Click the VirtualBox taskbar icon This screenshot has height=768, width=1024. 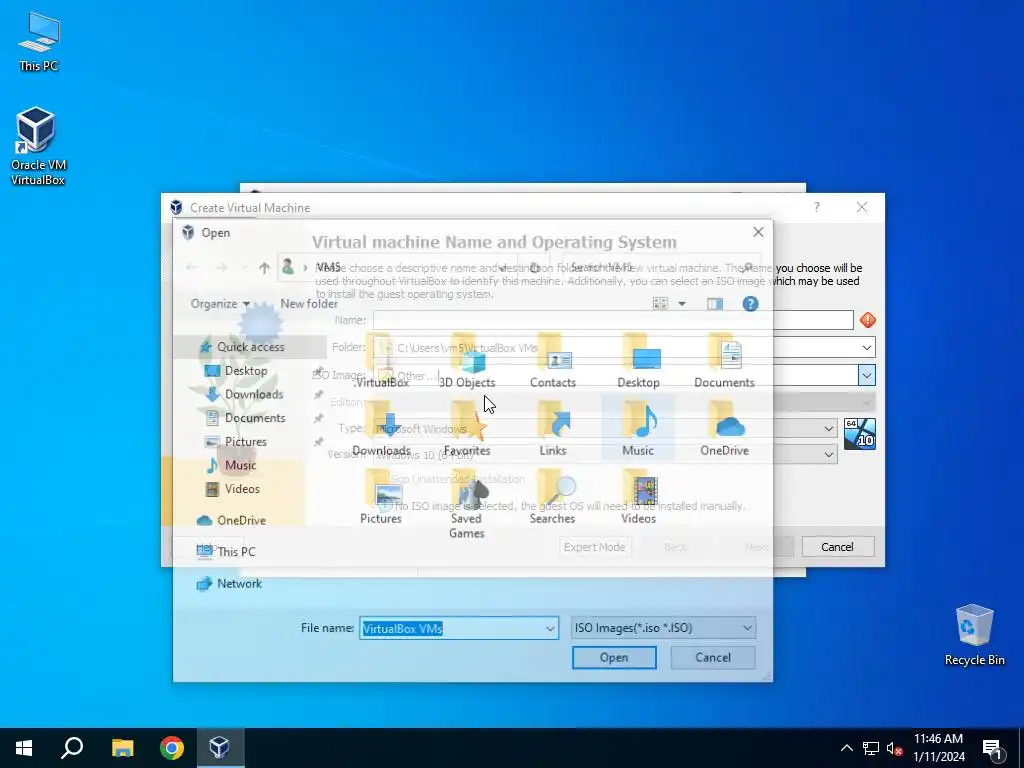click(x=219, y=748)
